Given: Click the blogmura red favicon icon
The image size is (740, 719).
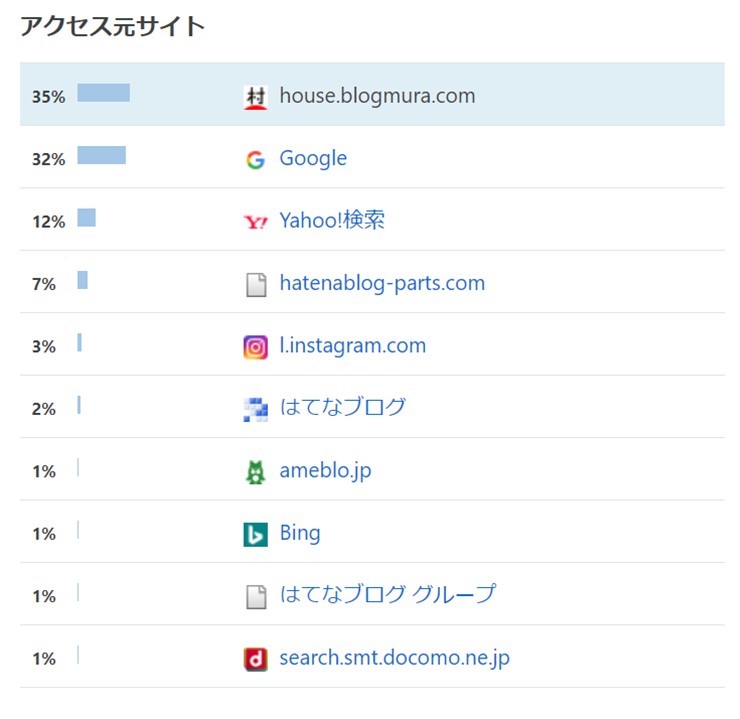Looking at the screenshot, I should (256, 97).
